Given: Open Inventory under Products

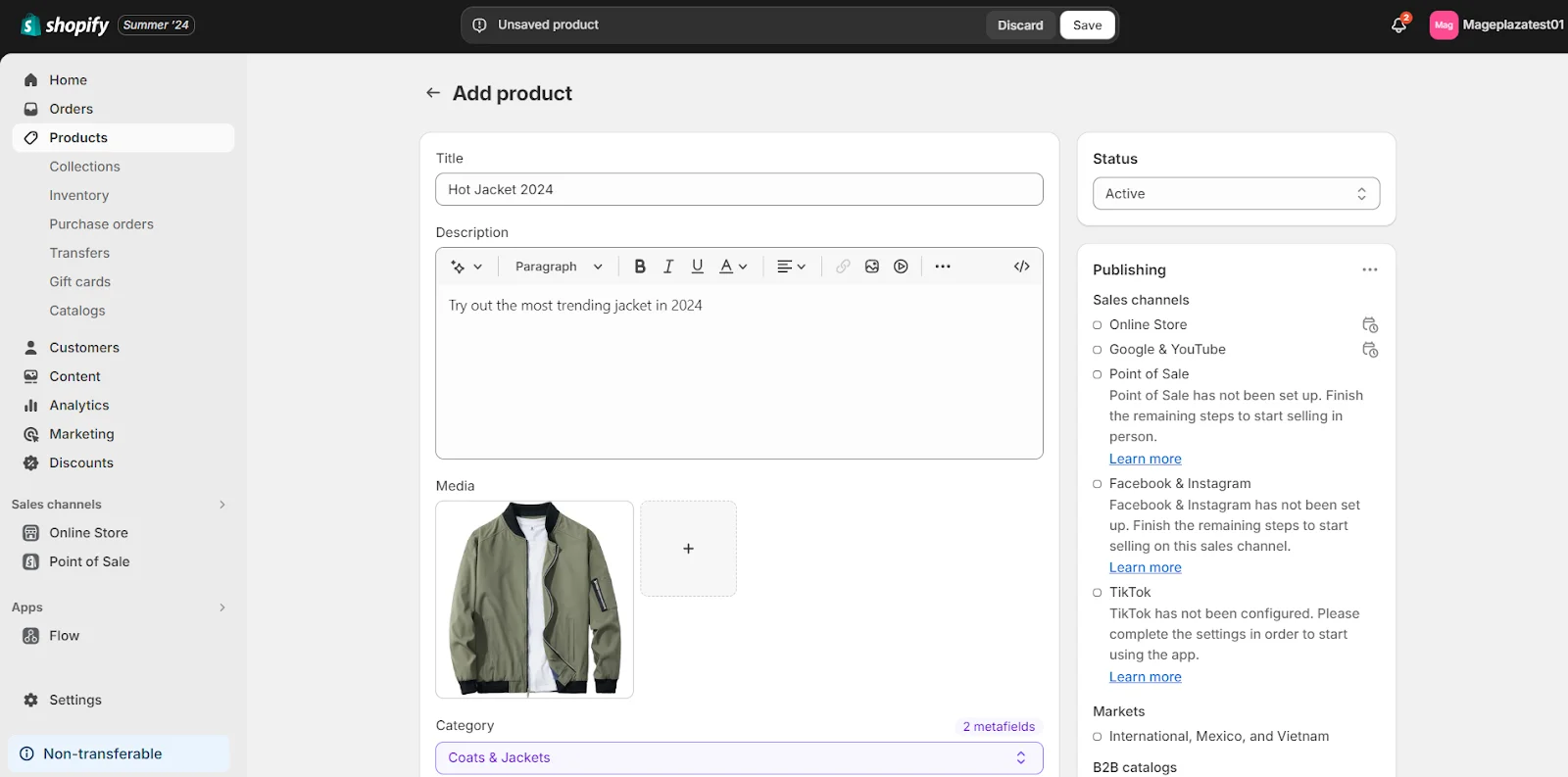Looking at the screenshot, I should point(79,196).
